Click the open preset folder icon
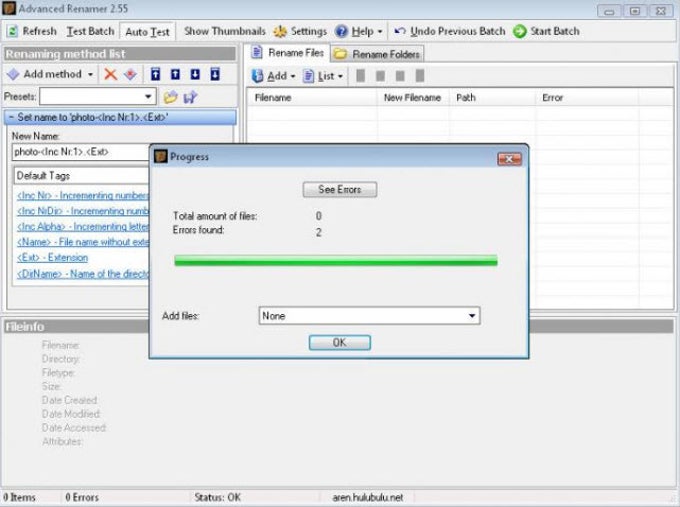The height and width of the screenshot is (507, 680). (170, 97)
